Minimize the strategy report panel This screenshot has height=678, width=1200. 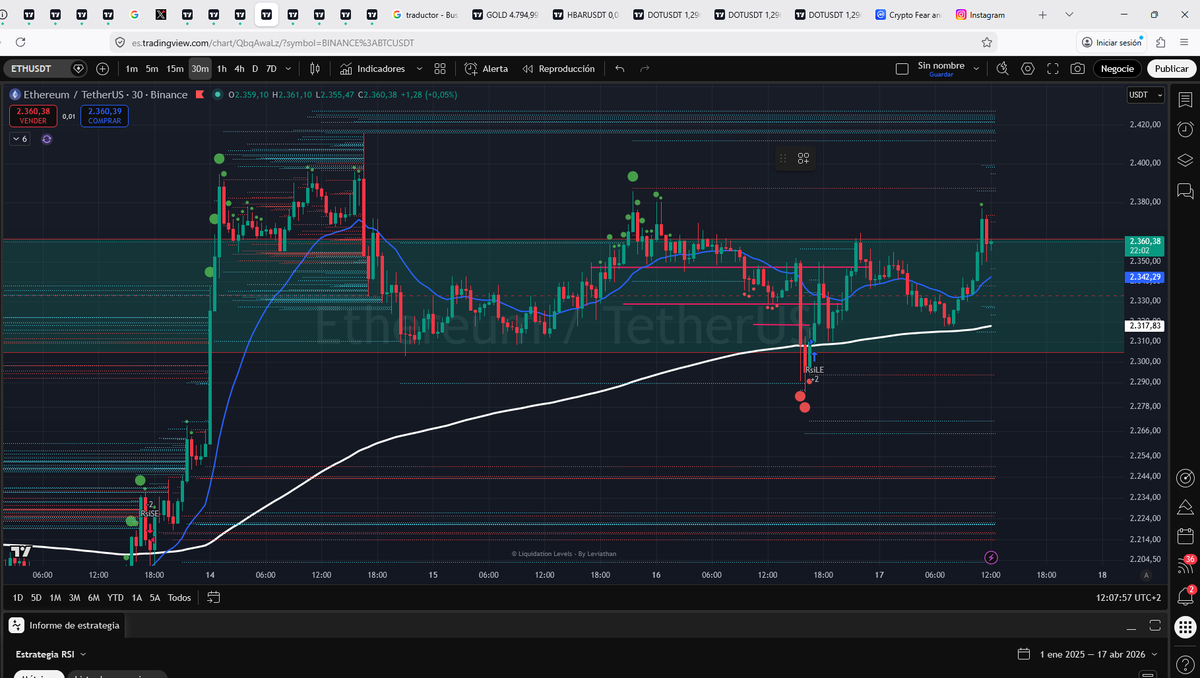click(x=1131, y=627)
